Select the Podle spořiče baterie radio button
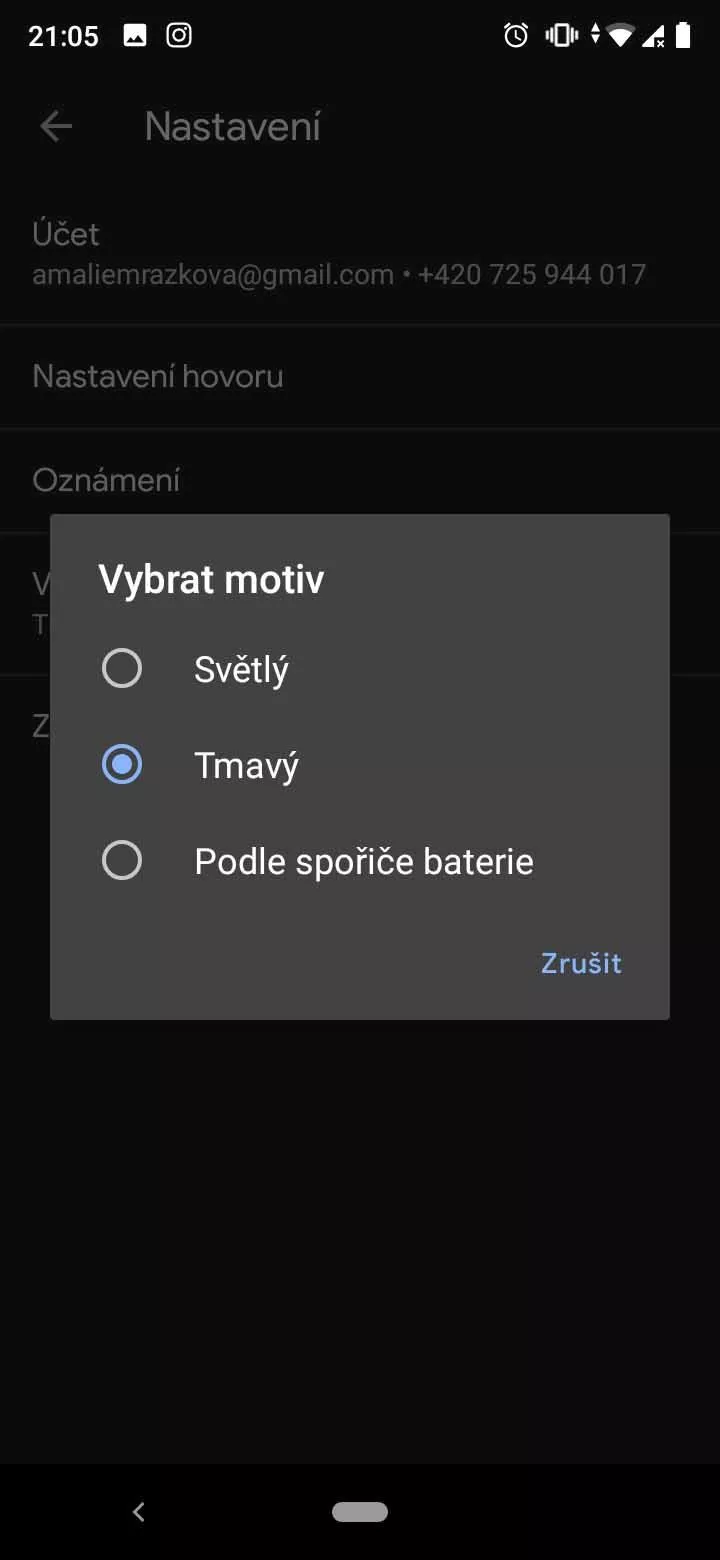 click(x=122, y=860)
